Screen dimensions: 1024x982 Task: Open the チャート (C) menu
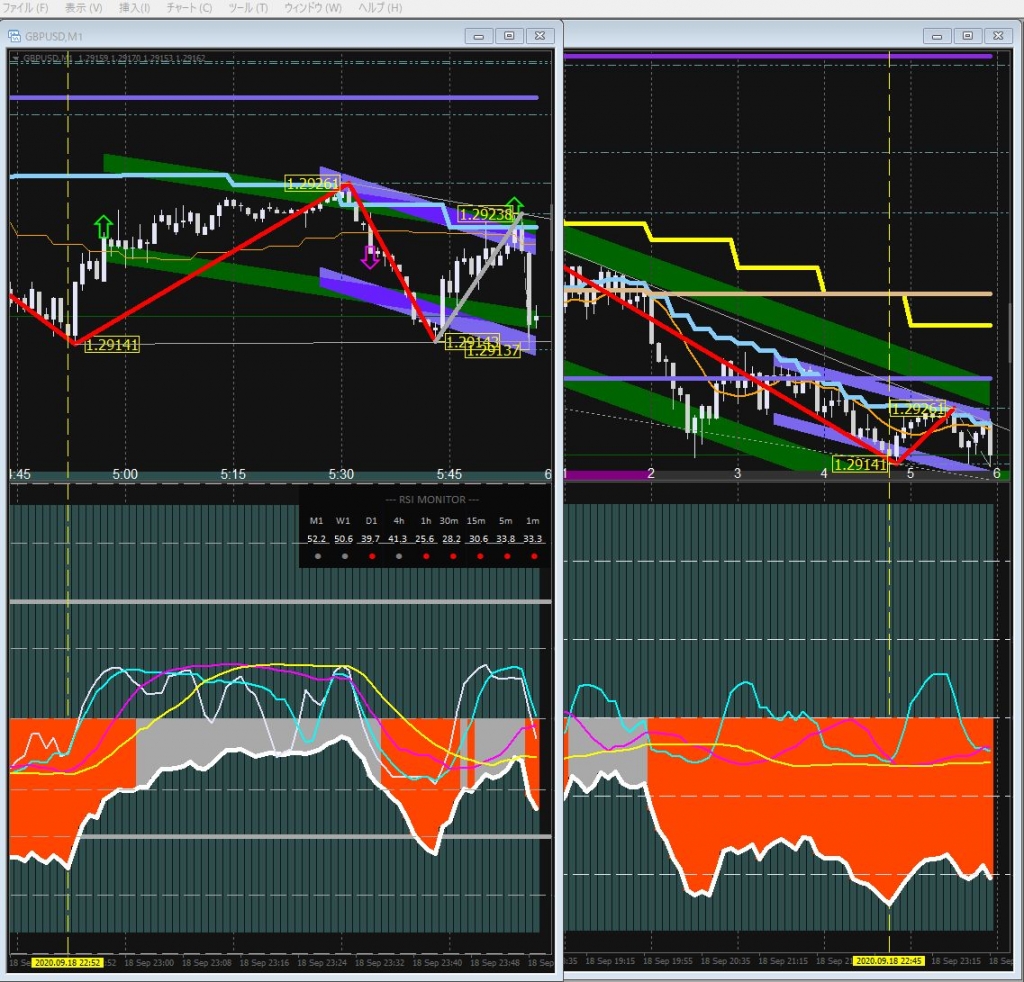(x=188, y=8)
